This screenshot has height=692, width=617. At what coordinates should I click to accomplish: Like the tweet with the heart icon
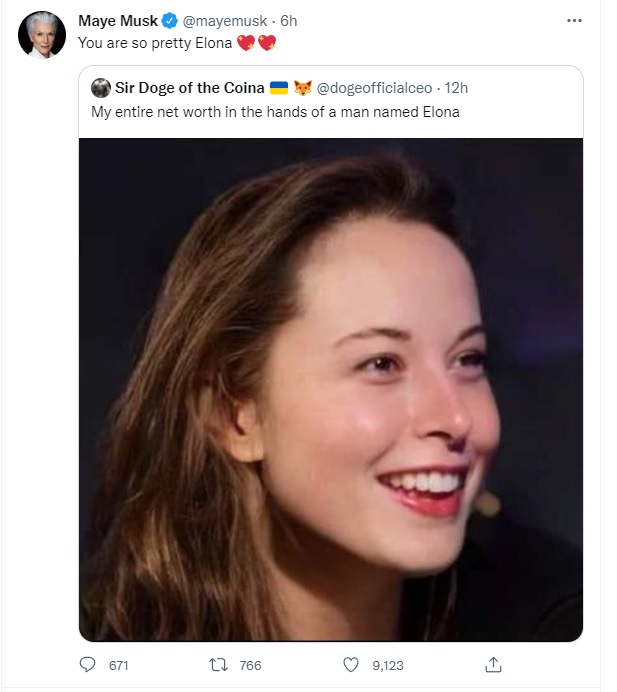coord(351,664)
